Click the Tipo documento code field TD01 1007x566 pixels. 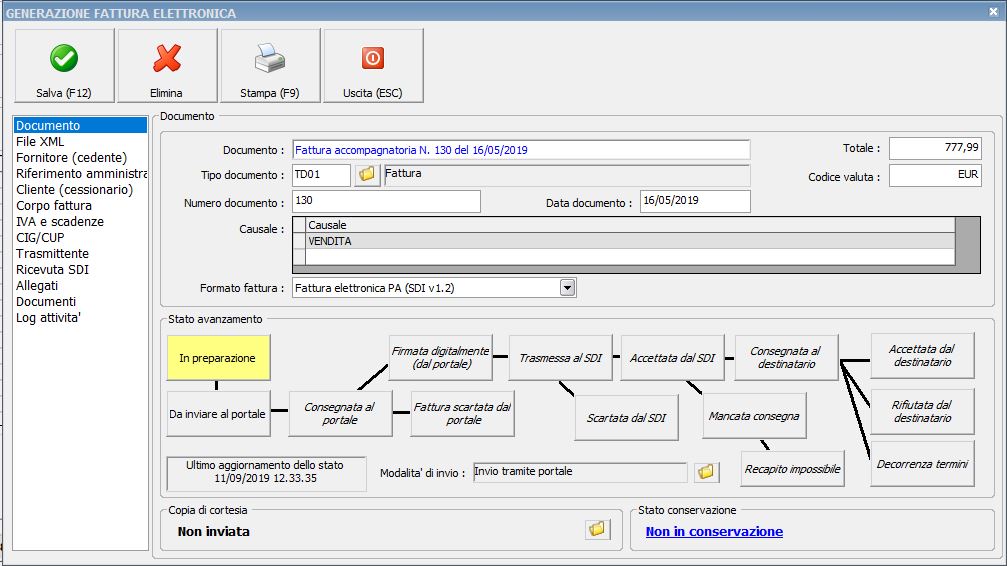(321, 175)
